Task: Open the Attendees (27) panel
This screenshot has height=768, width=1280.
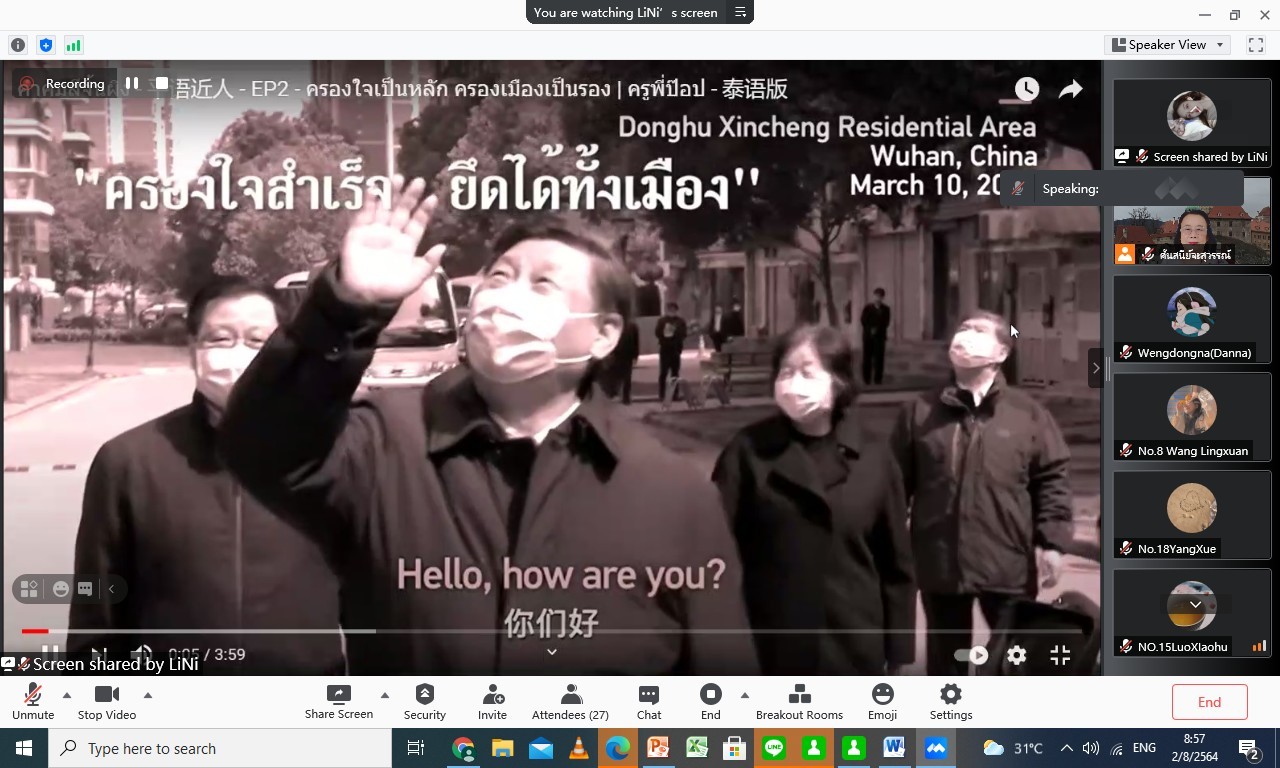Action: pyautogui.click(x=571, y=702)
